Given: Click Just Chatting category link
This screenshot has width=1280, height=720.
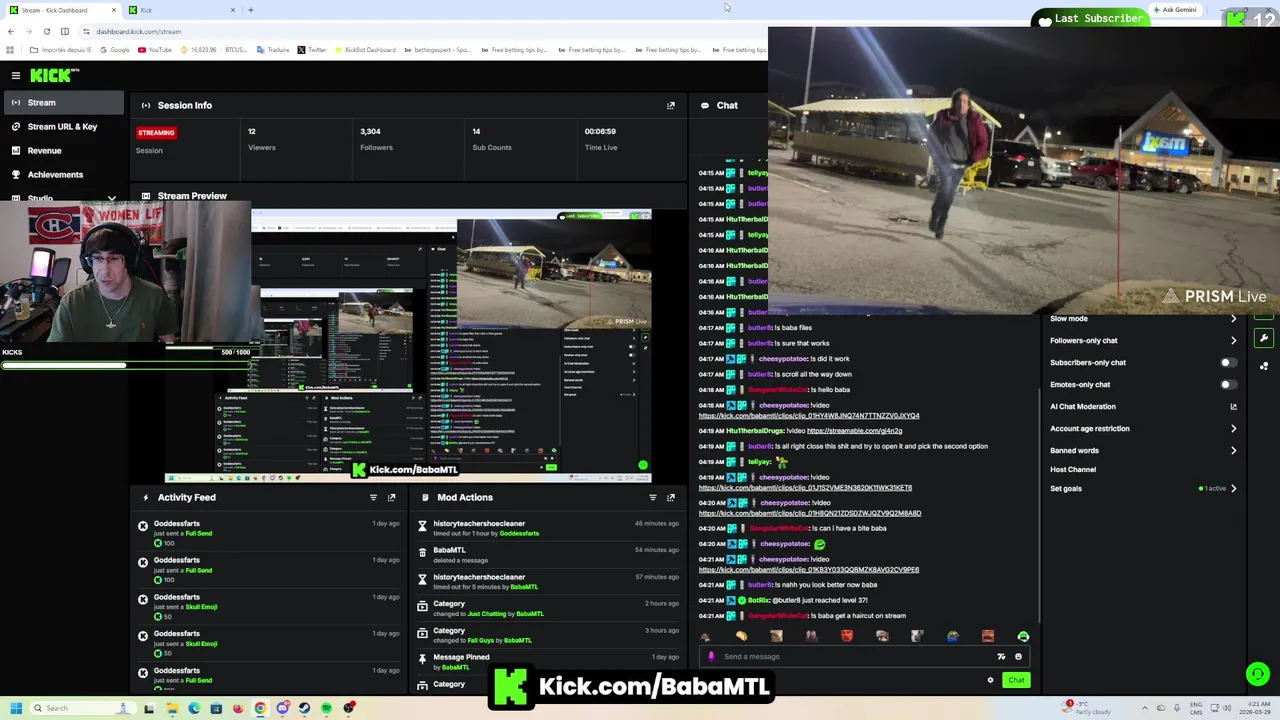Looking at the screenshot, I should 487,614.
